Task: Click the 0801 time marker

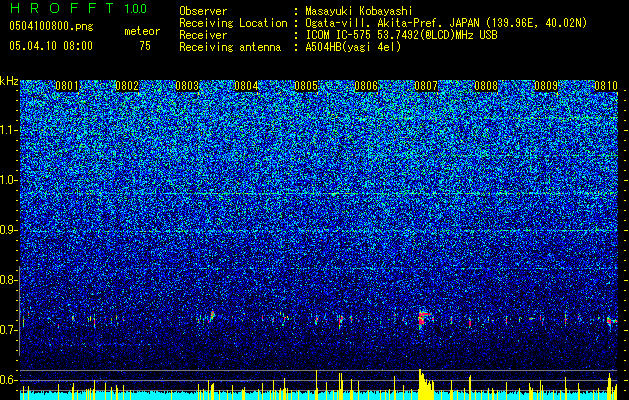Action: coord(67,86)
